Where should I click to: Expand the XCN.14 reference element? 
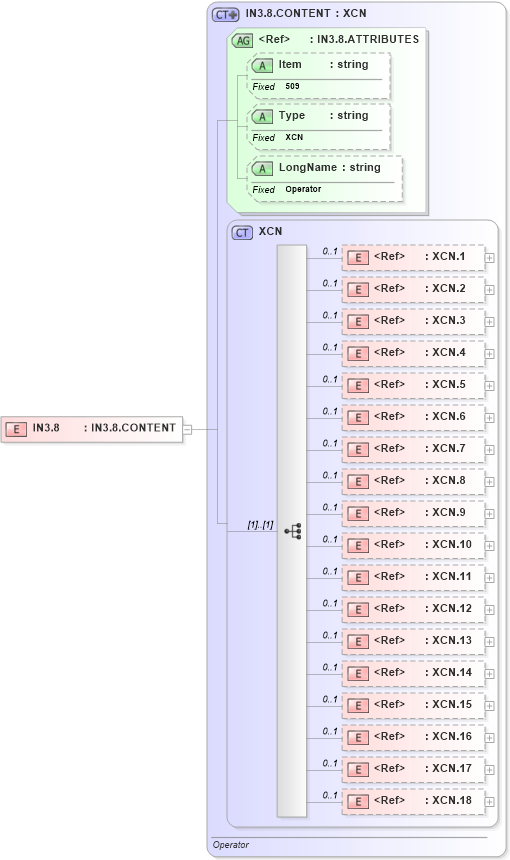[x=490, y=674]
